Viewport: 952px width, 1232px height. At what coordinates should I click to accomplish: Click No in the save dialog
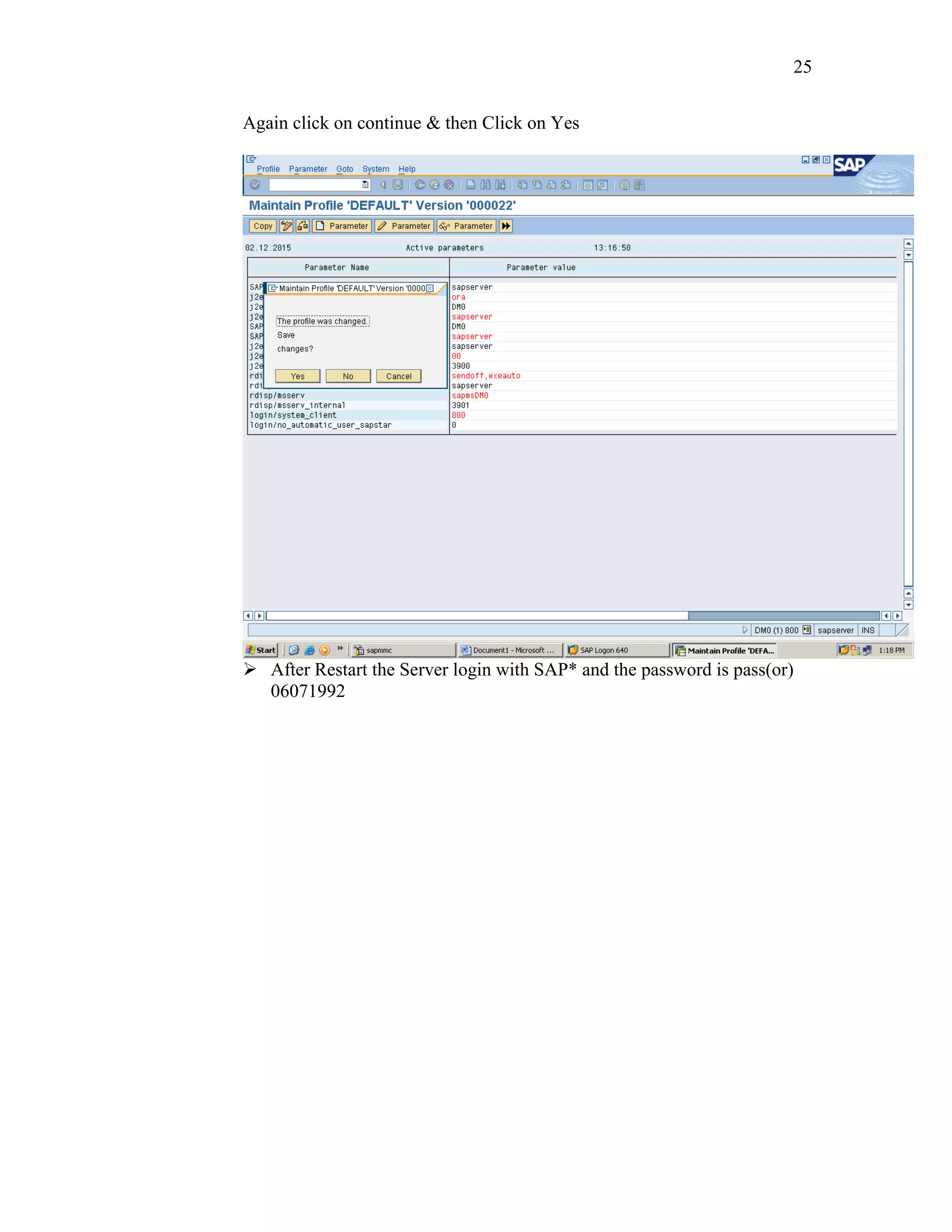[348, 376]
